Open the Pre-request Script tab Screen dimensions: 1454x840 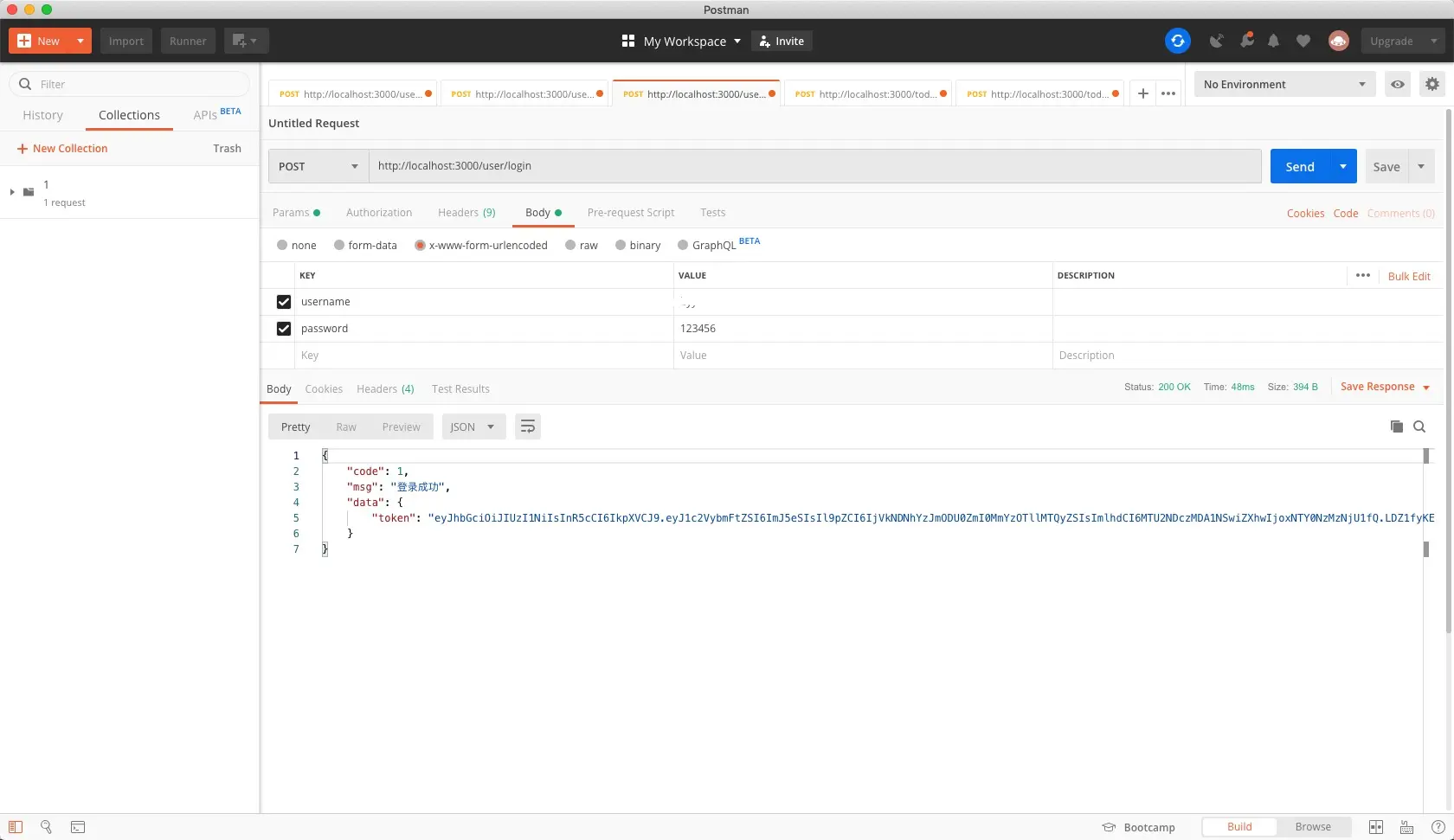[x=631, y=213]
